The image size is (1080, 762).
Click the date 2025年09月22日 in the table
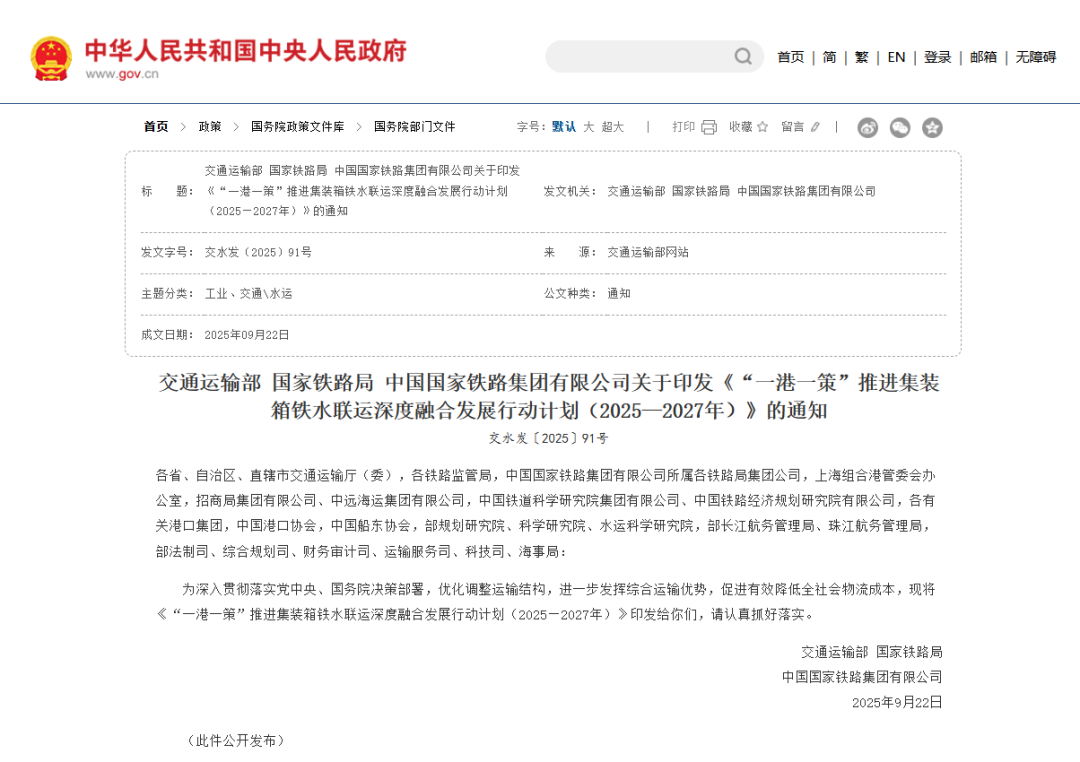(247, 335)
